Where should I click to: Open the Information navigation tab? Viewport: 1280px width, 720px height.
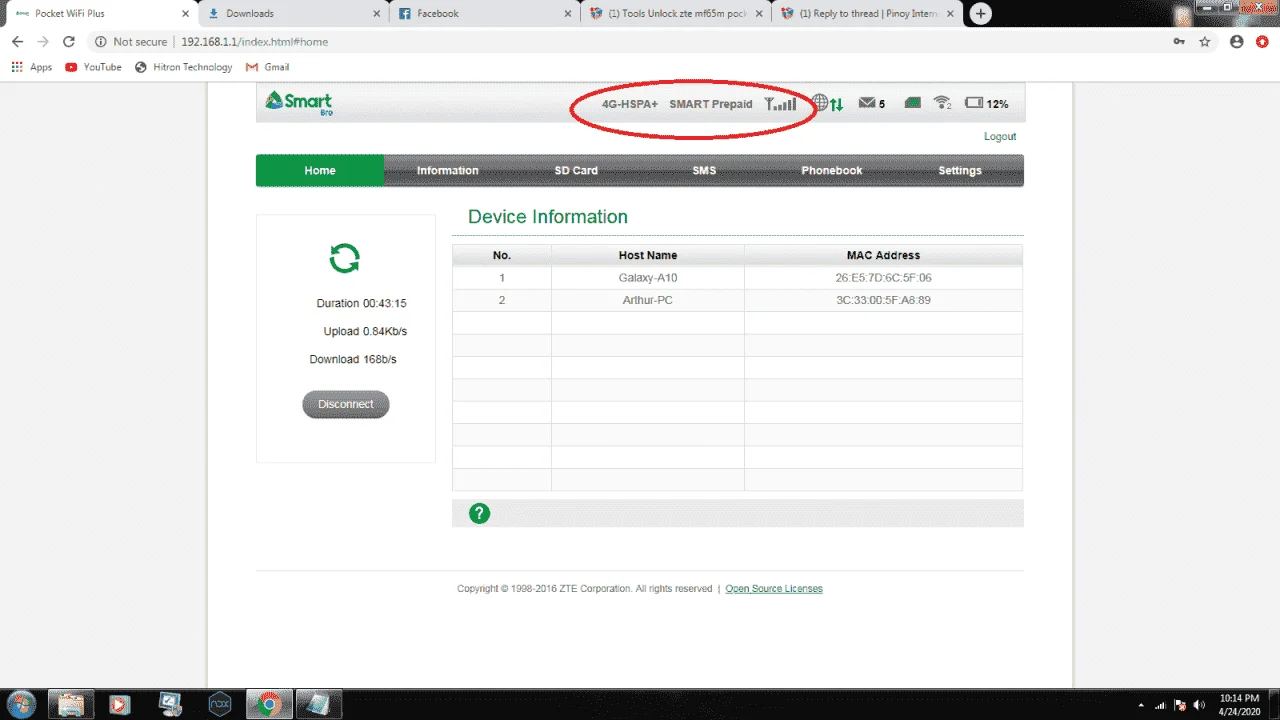tap(448, 170)
